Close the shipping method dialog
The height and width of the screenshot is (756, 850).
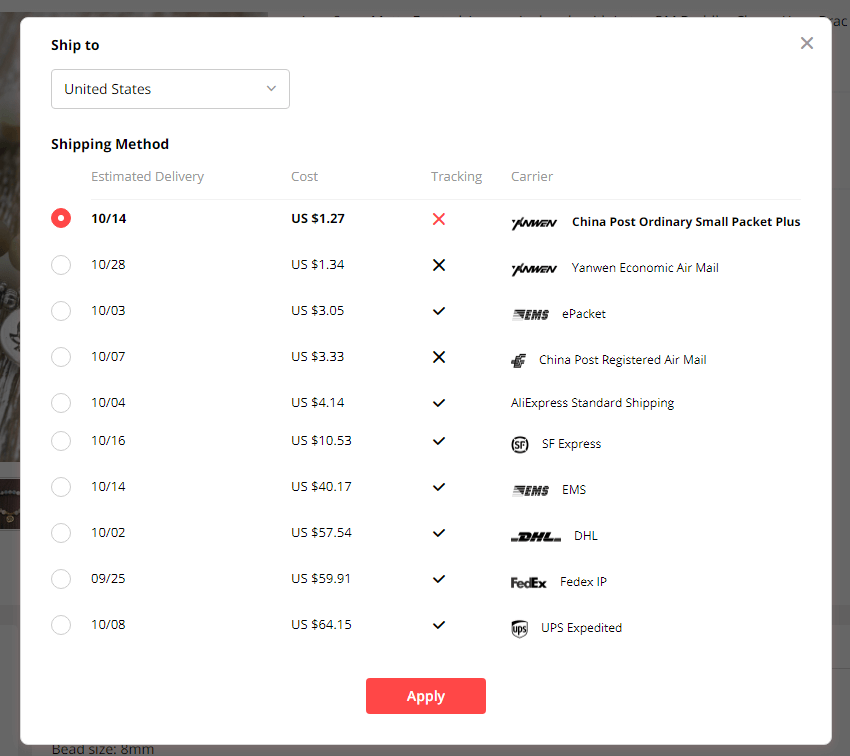click(807, 43)
